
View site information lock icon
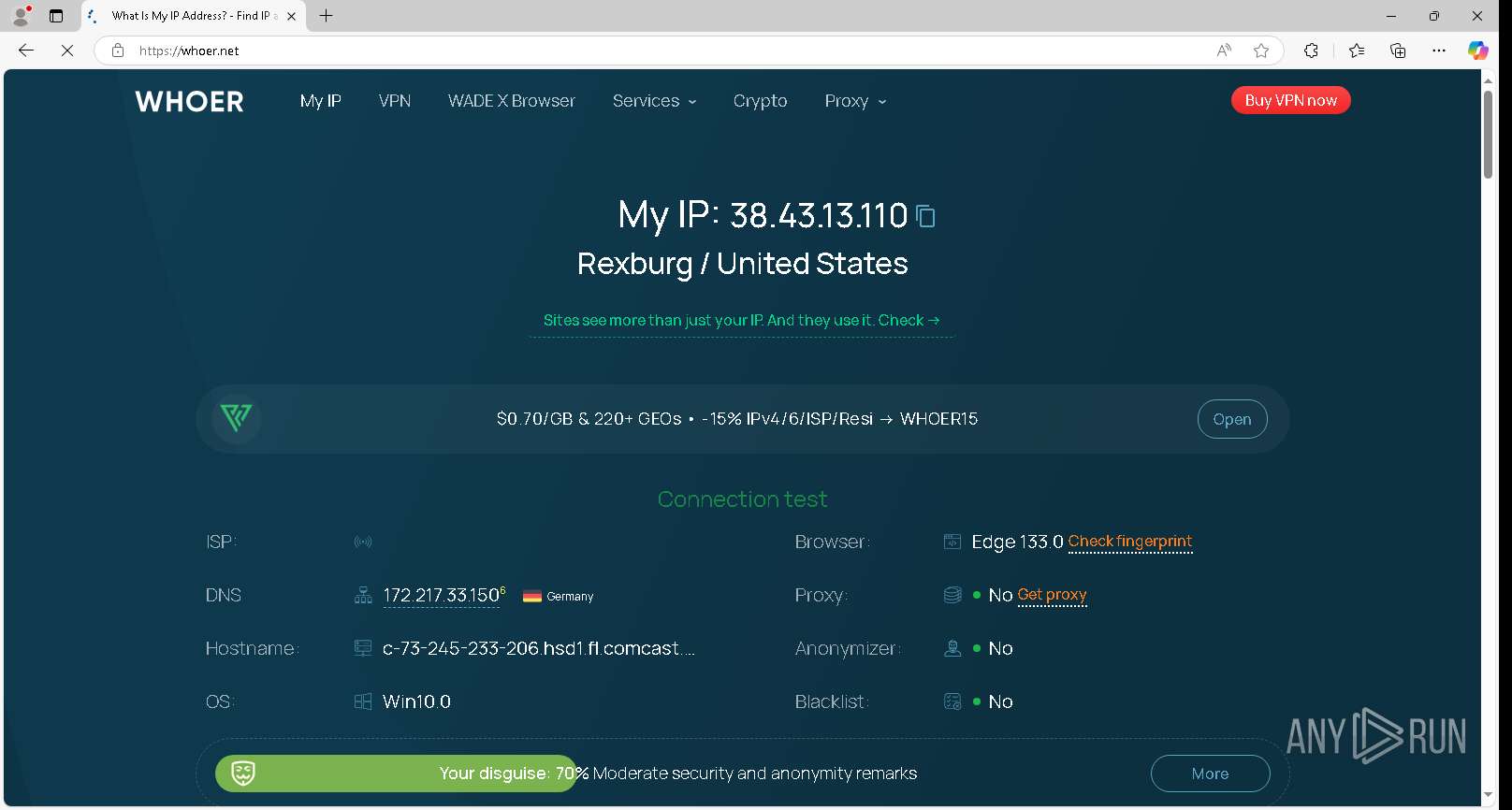pos(118,51)
